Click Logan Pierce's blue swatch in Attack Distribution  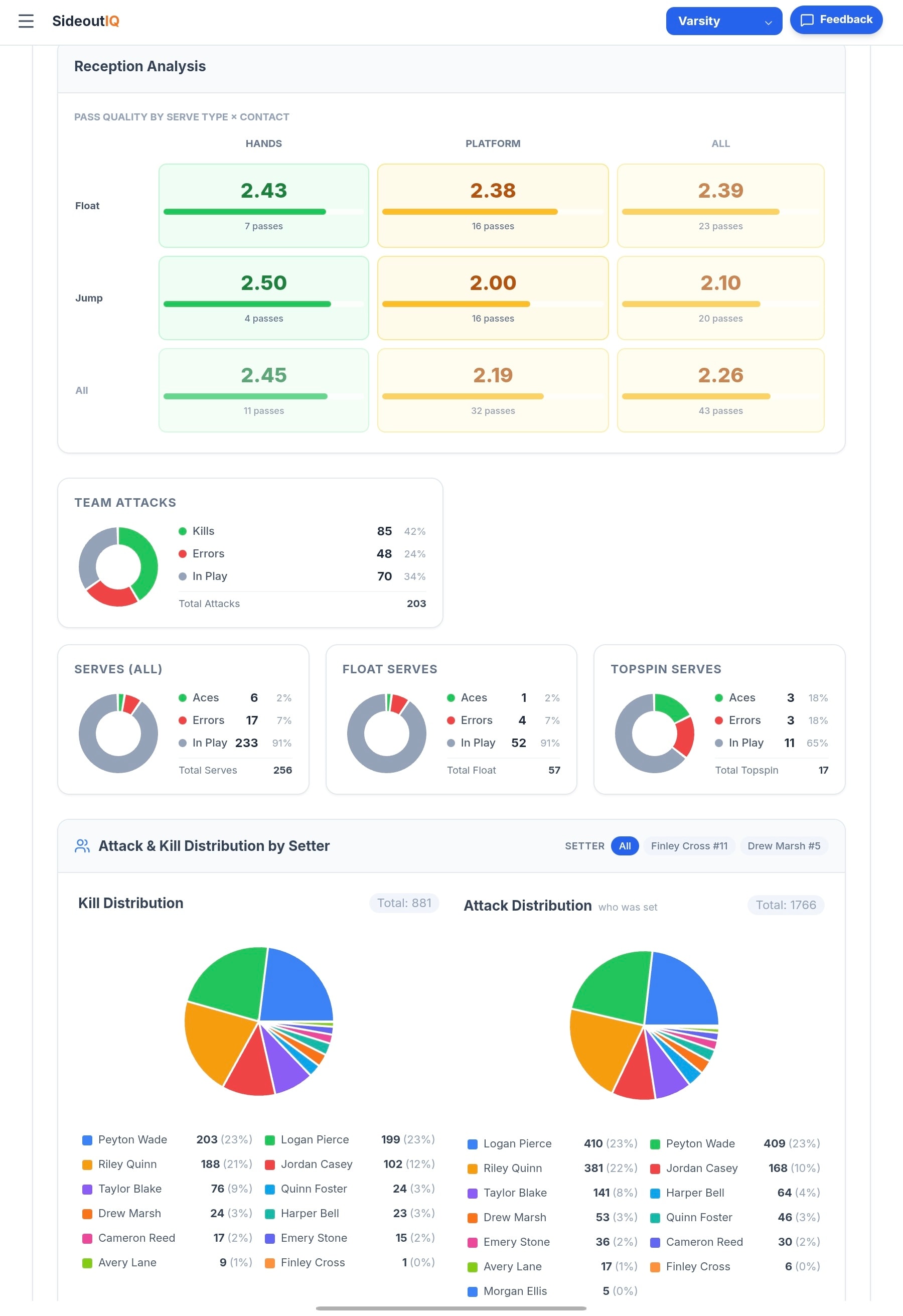(x=472, y=1144)
